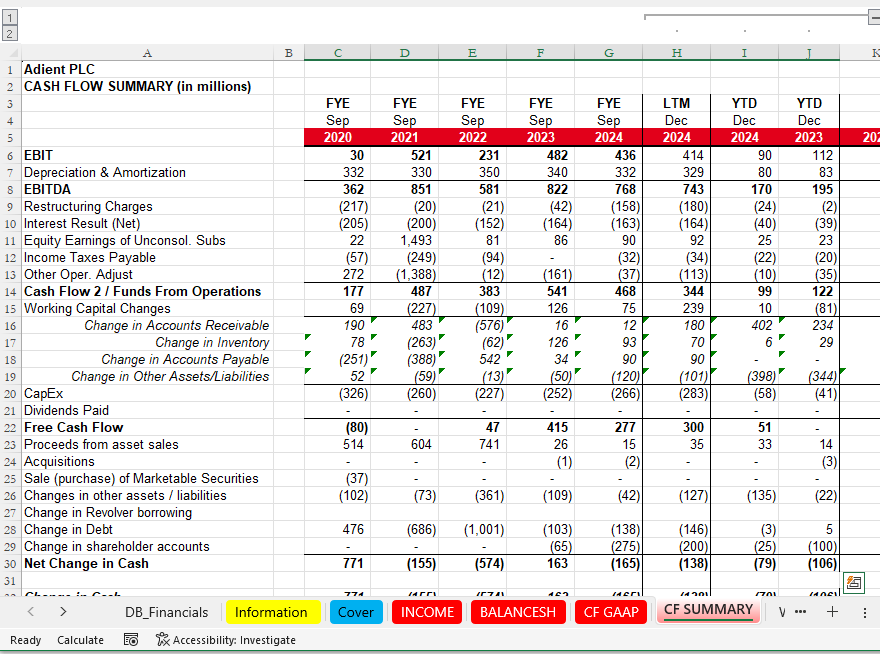Switch to the Cover sheet tab

click(x=356, y=612)
